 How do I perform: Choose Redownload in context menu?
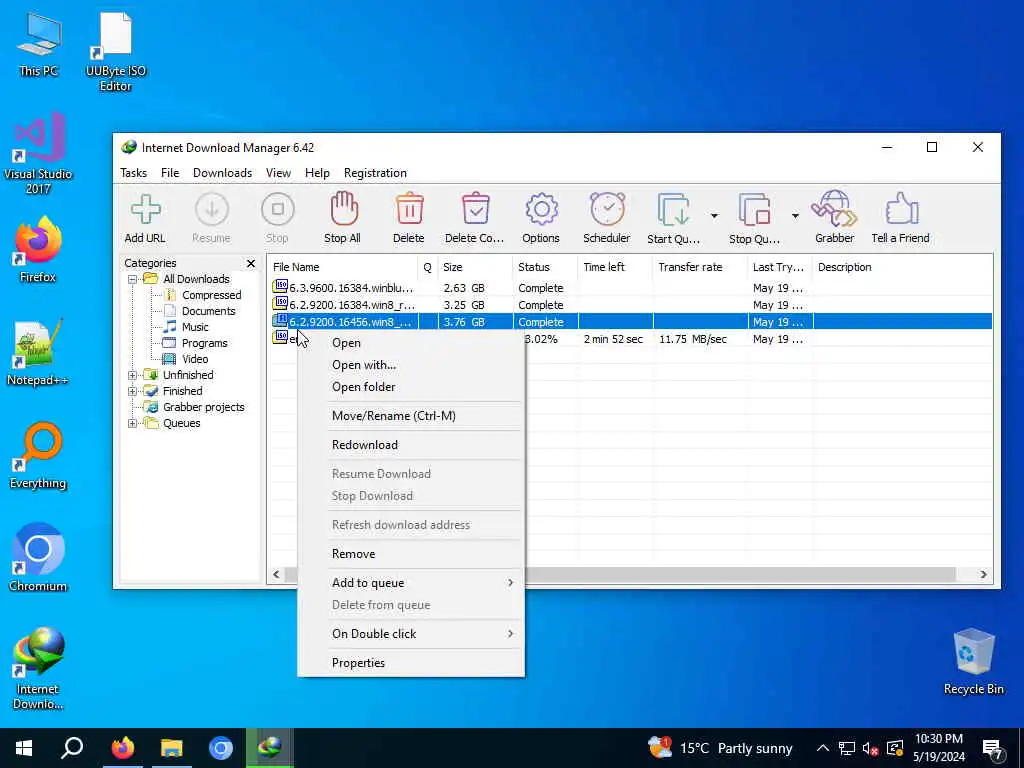(x=411, y=445)
